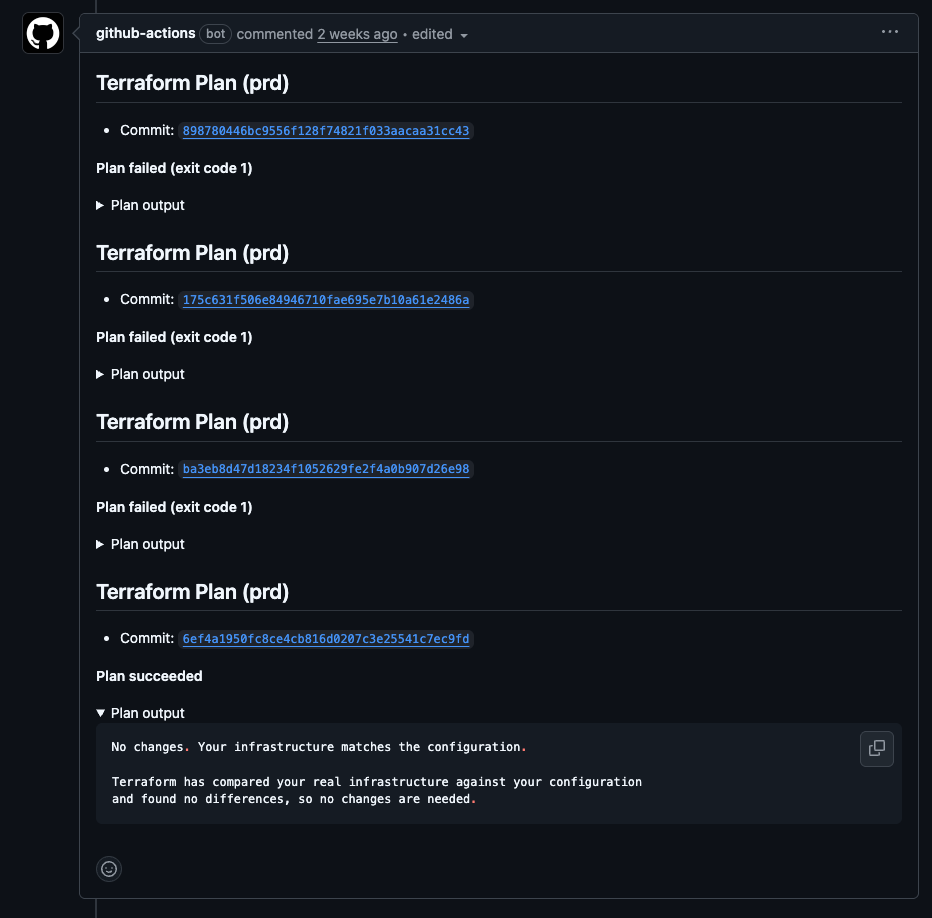Open the edited history dropdown
This screenshot has height=918, width=932.
pos(440,34)
